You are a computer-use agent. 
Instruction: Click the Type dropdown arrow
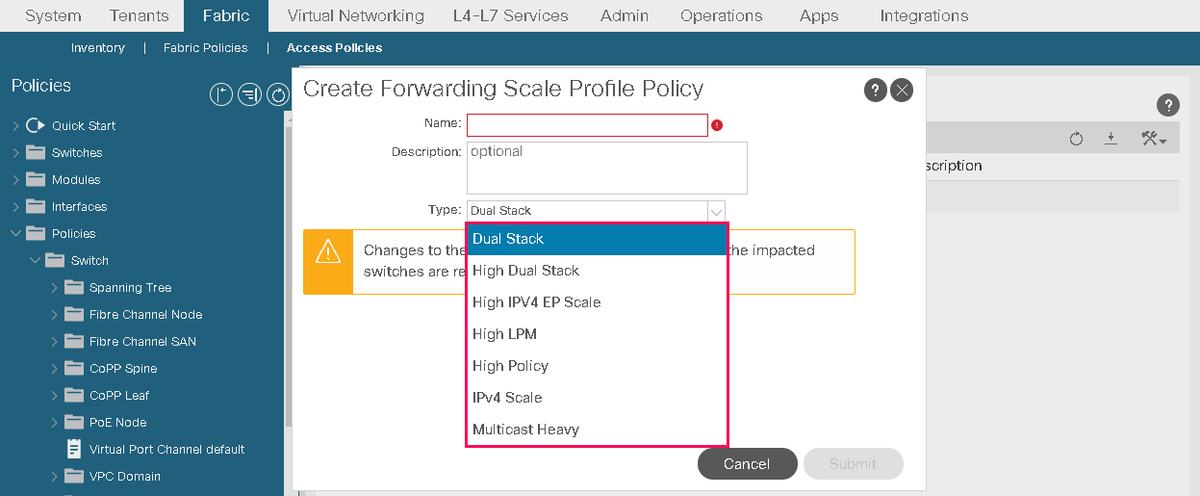(716, 211)
